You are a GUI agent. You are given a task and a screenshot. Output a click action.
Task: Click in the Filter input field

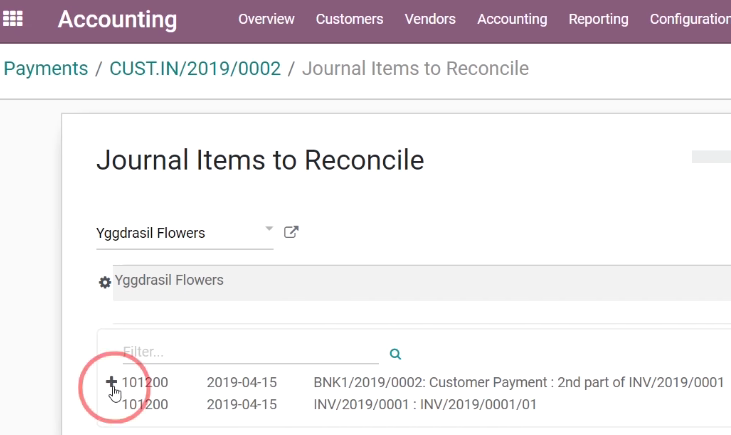click(x=250, y=352)
